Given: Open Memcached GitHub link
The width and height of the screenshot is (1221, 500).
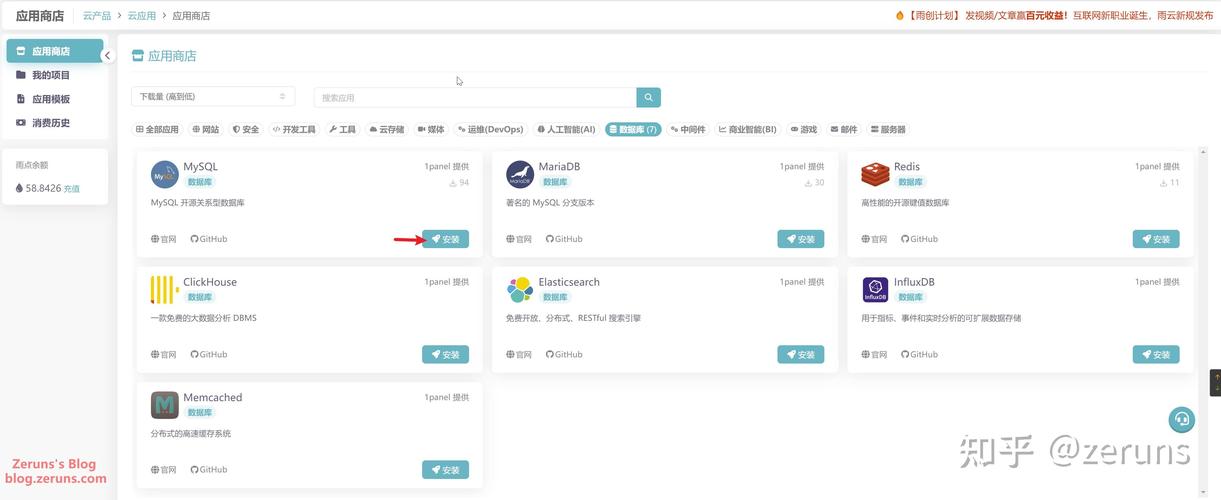Looking at the screenshot, I should point(208,469).
